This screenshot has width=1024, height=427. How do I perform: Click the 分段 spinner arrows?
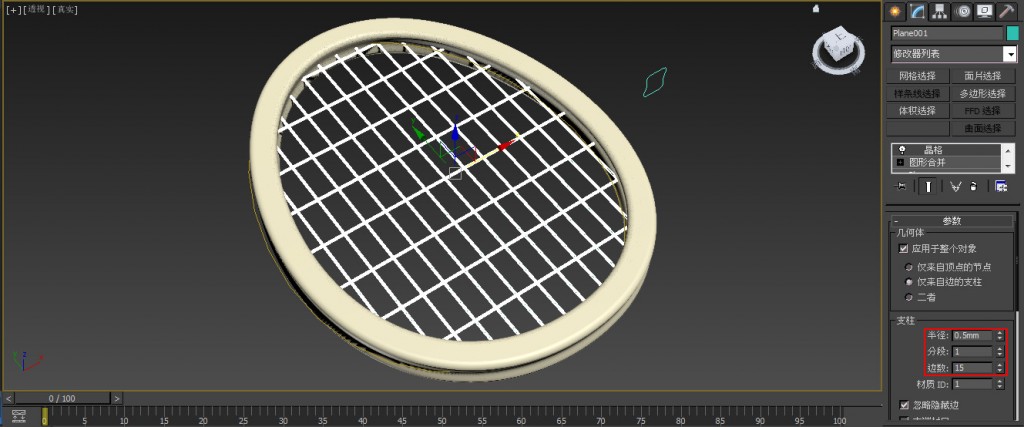(x=1000, y=351)
